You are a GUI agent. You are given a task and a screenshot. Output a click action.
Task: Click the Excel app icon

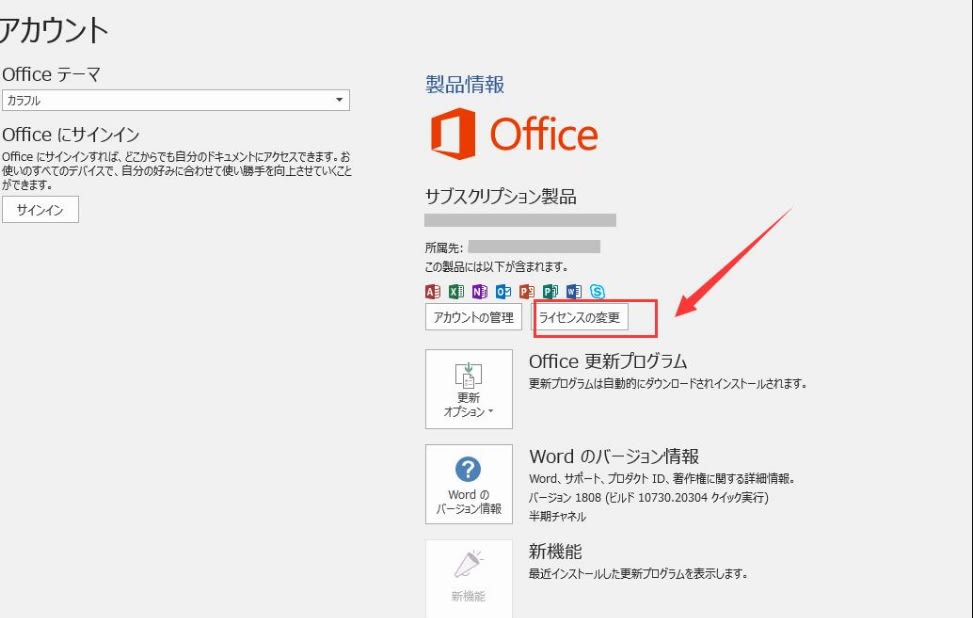456,291
